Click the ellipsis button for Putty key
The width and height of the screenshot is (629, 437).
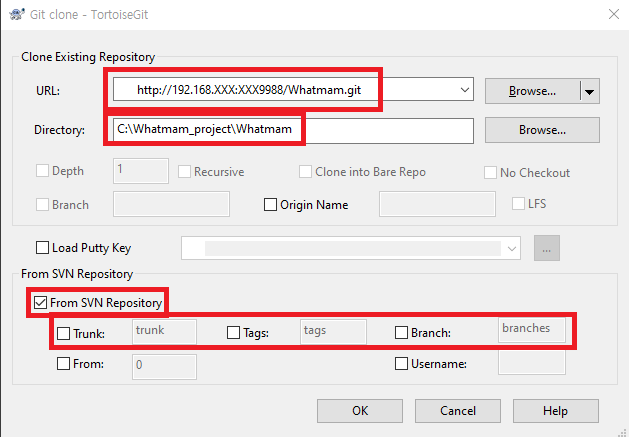coord(546,248)
